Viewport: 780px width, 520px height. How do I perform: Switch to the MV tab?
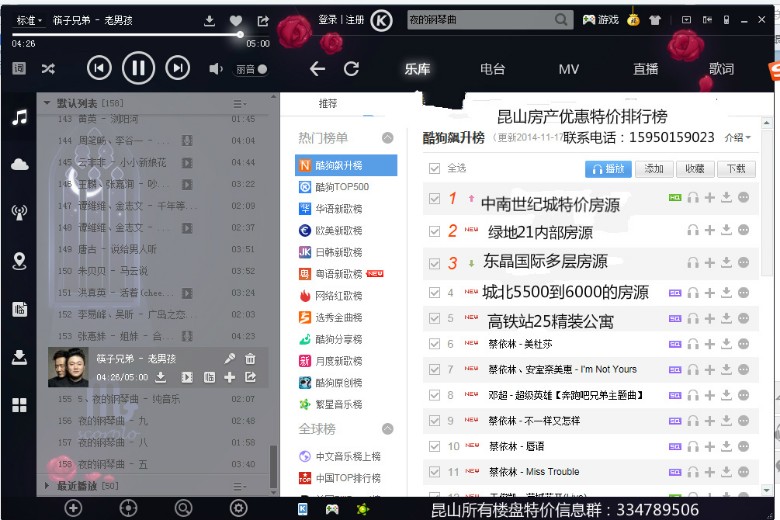569,69
